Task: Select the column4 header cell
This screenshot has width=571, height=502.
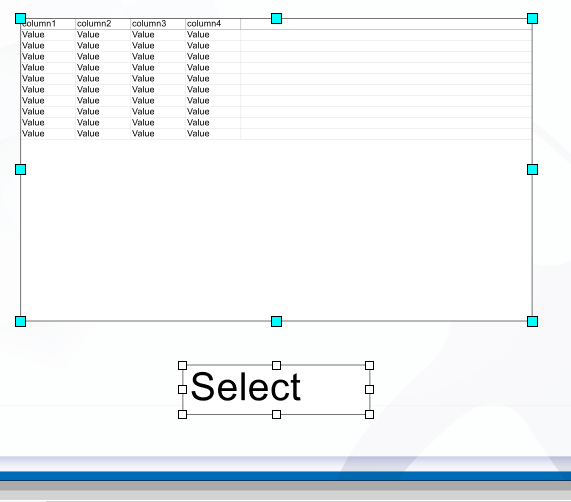Action: pos(213,24)
